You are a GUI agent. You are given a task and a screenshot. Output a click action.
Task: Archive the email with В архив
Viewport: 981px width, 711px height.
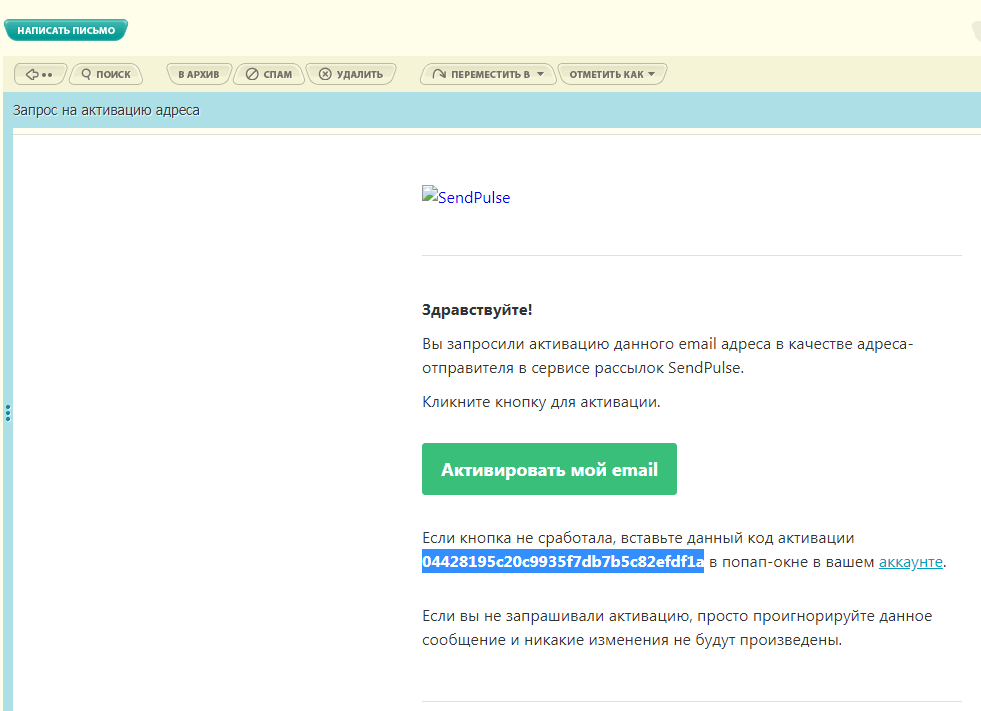[199, 74]
